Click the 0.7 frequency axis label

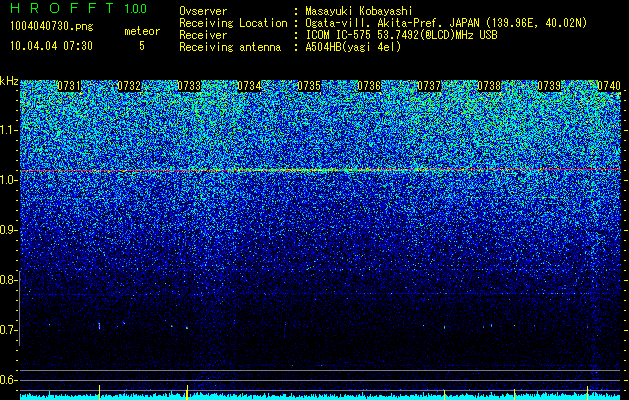point(9,330)
